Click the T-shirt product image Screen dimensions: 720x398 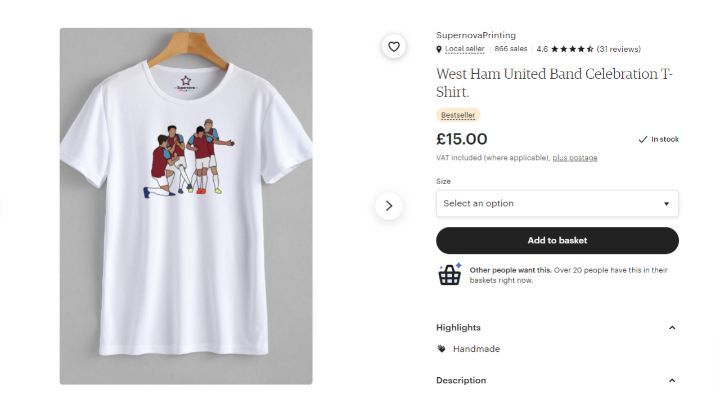(186, 206)
